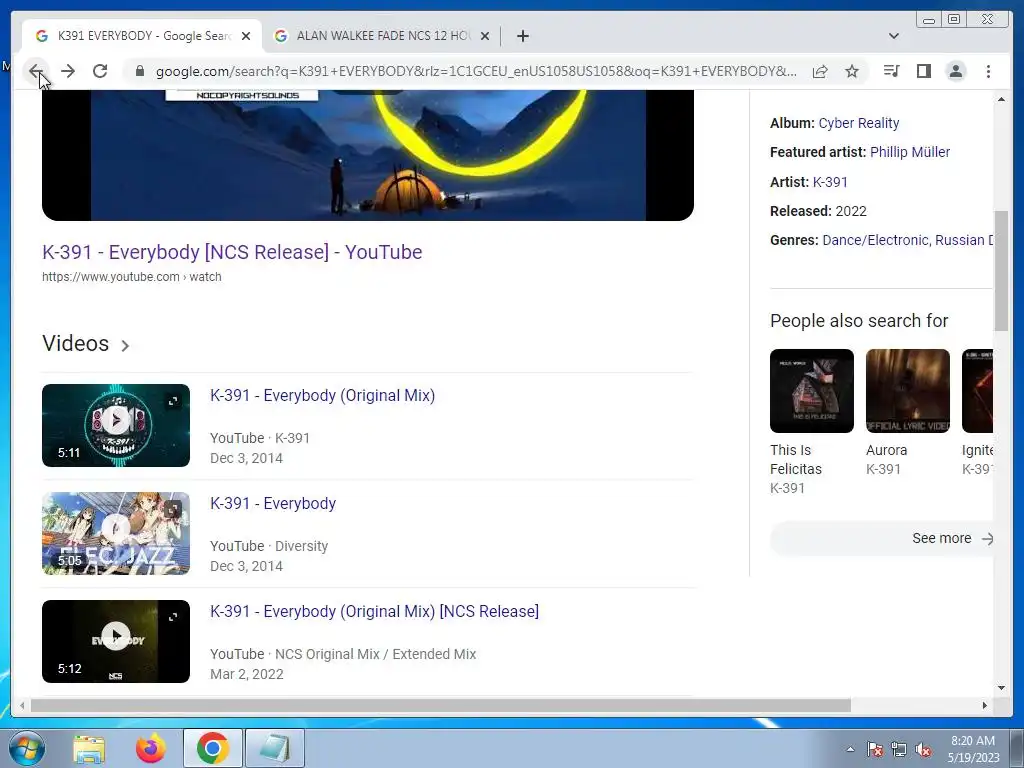The height and width of the screenshot is (768, 1024).
Task: View site information padlock icon
Action: pyautogui.click(x=140, y=71)
